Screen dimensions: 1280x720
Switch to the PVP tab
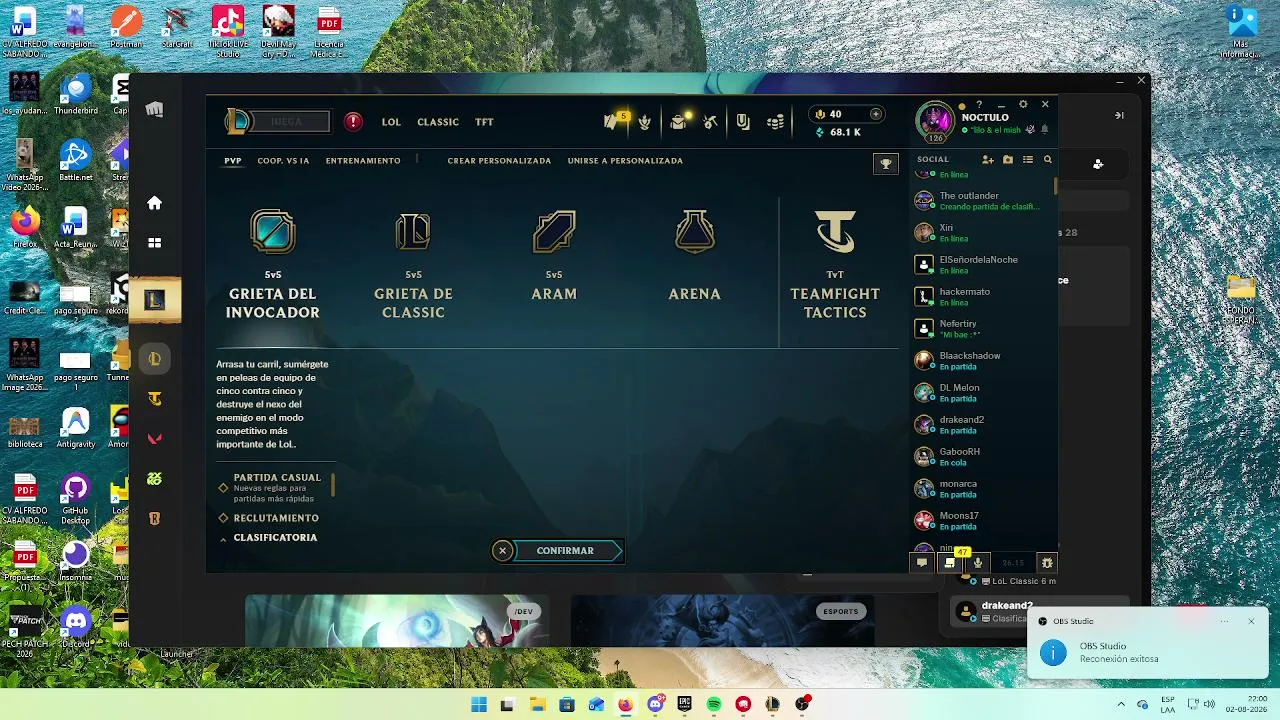(233, 160)
